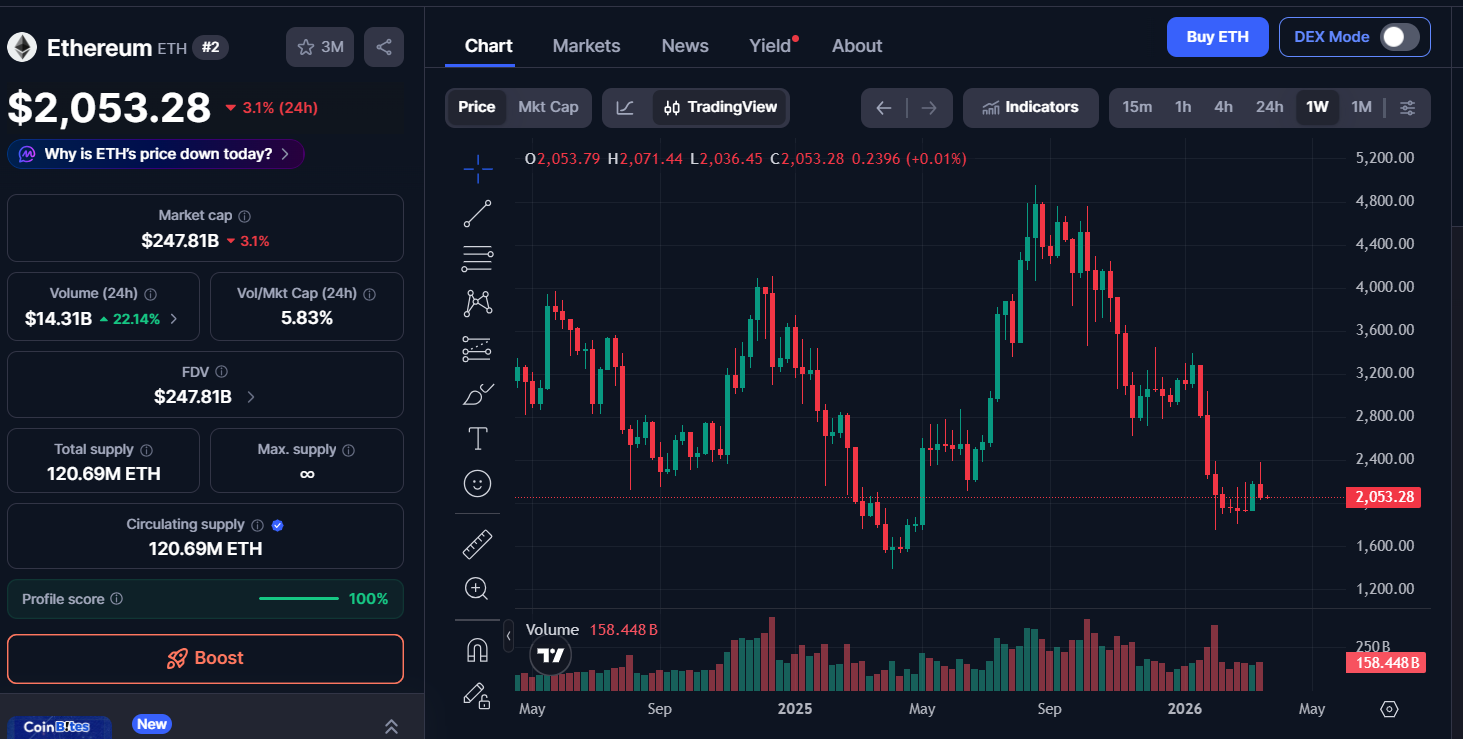
Task: Set chart interval to 24h
Action: tap(1269, 107)
